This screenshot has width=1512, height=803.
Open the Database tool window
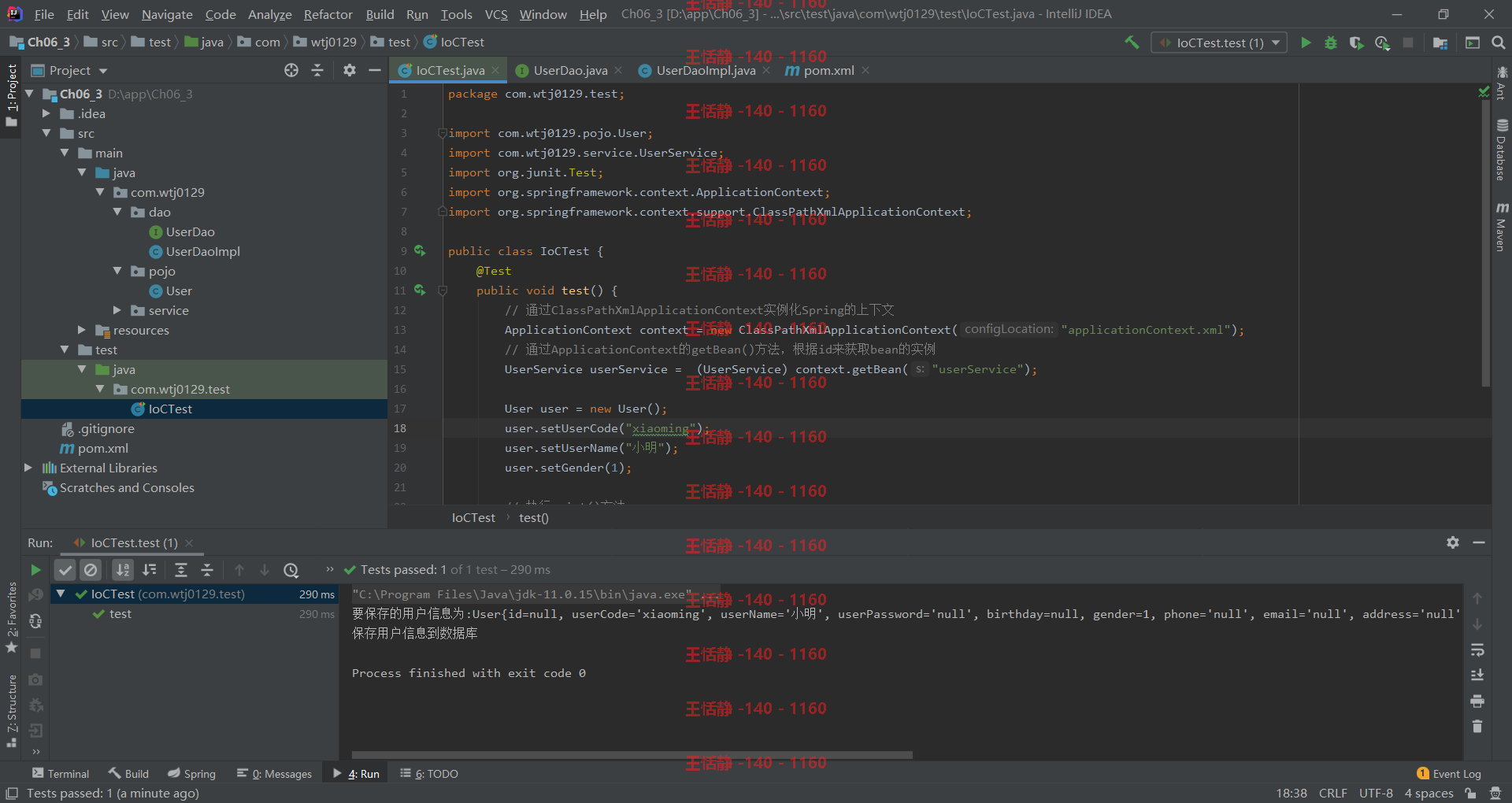(x=1502, y=150)
